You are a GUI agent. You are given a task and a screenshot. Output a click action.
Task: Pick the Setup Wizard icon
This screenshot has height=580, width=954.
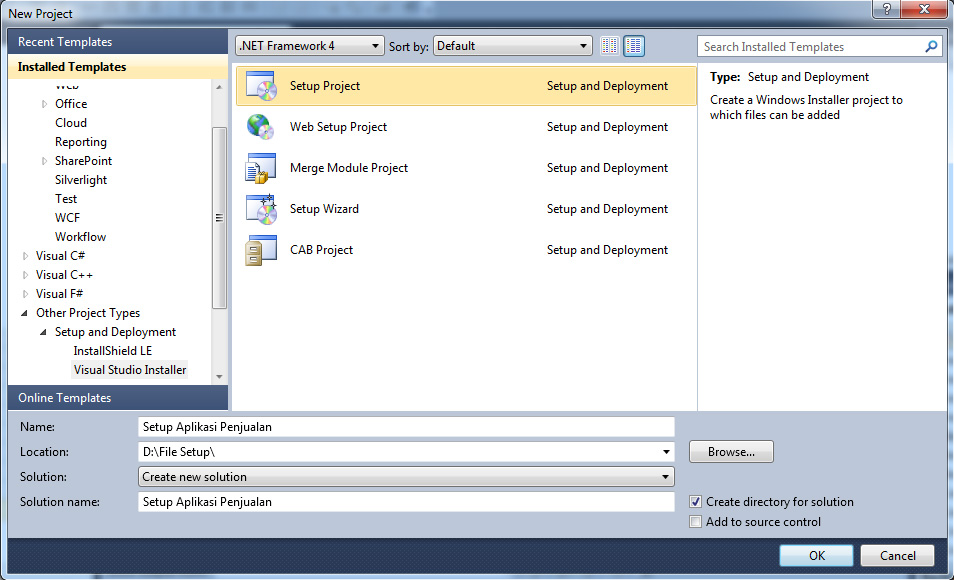261,209
